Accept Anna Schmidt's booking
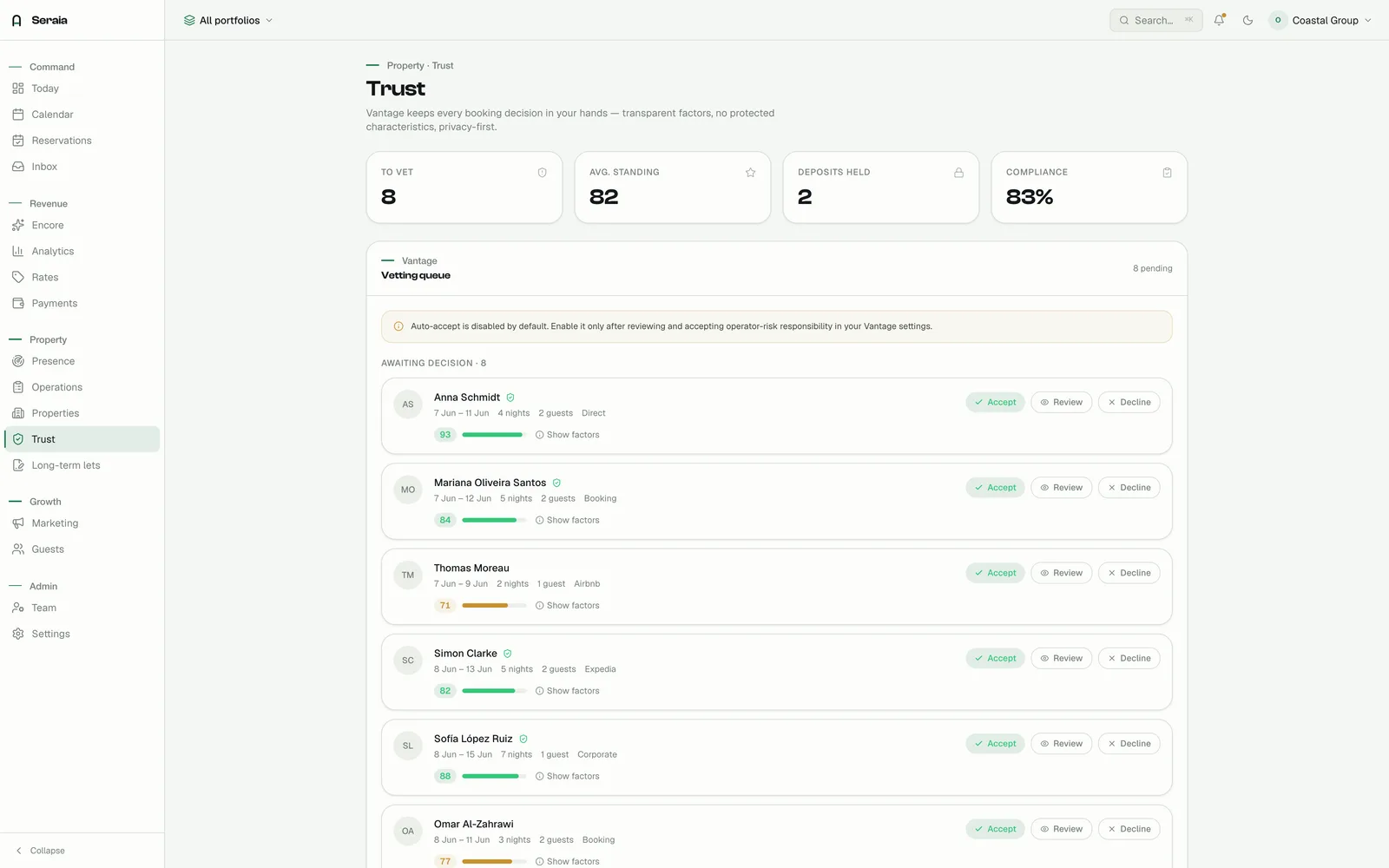1389x868 pixels. coord(995,403)
